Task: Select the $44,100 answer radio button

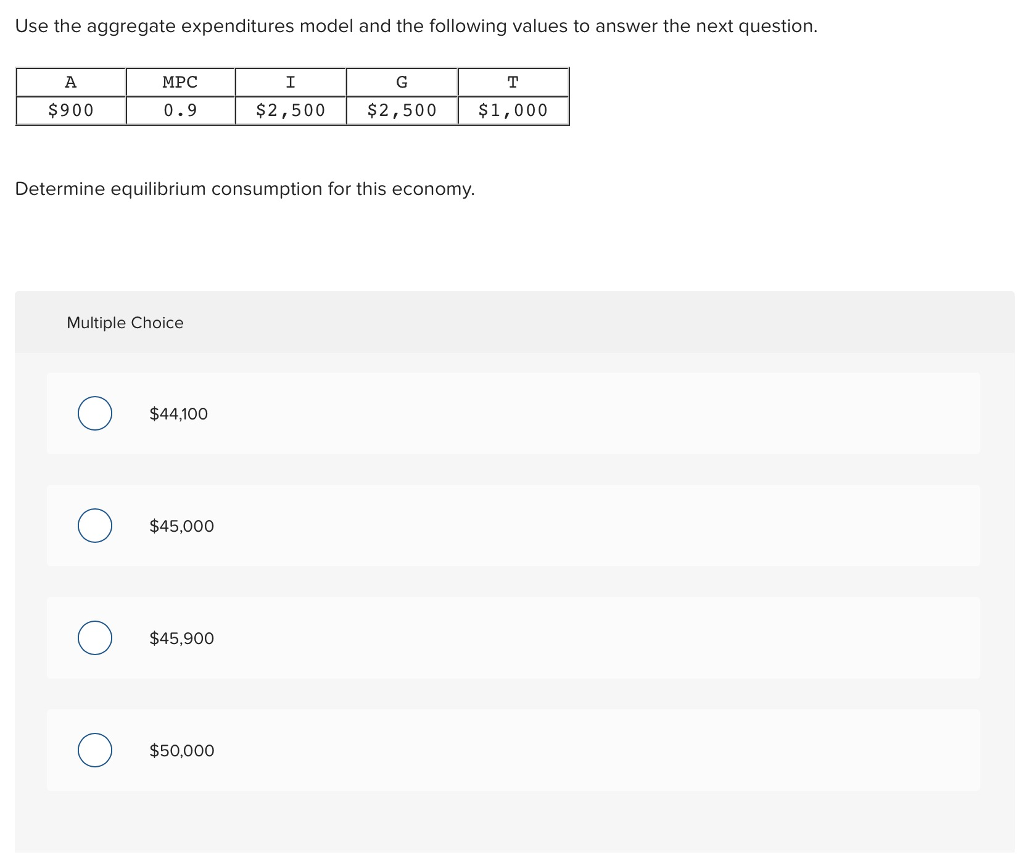Action: tap(95, 413)
